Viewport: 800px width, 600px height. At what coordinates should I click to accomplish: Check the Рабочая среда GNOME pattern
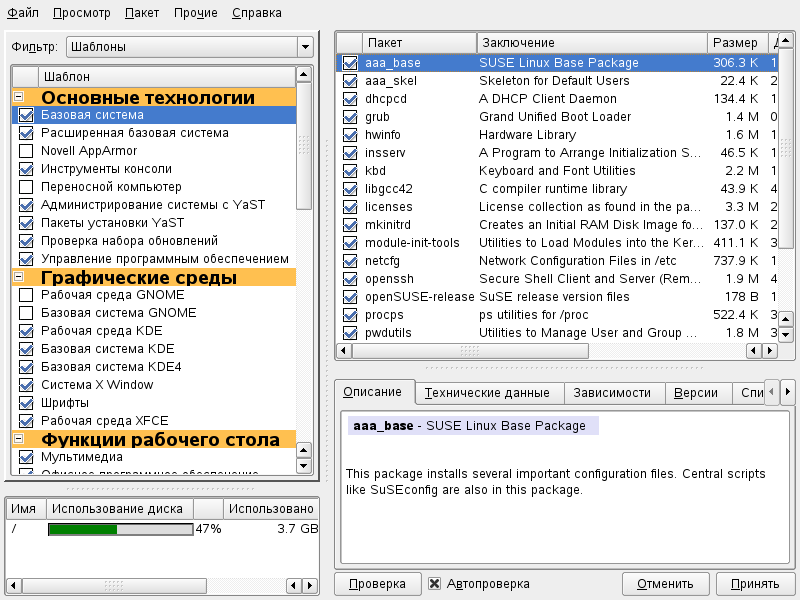[x=26, y=295]
